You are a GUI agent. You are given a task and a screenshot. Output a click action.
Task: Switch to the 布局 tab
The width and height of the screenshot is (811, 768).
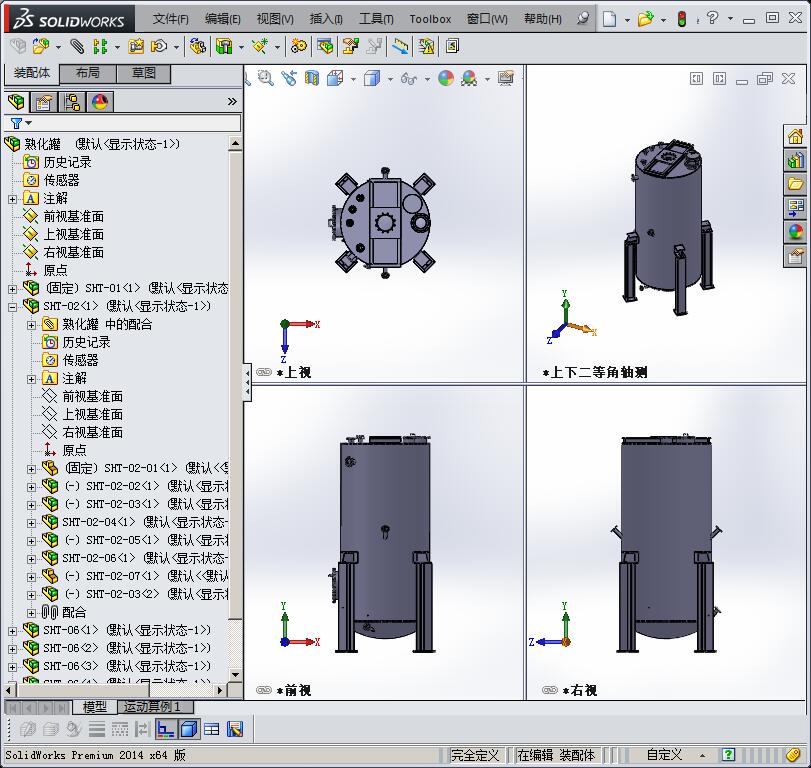click(x=88, y=73)
